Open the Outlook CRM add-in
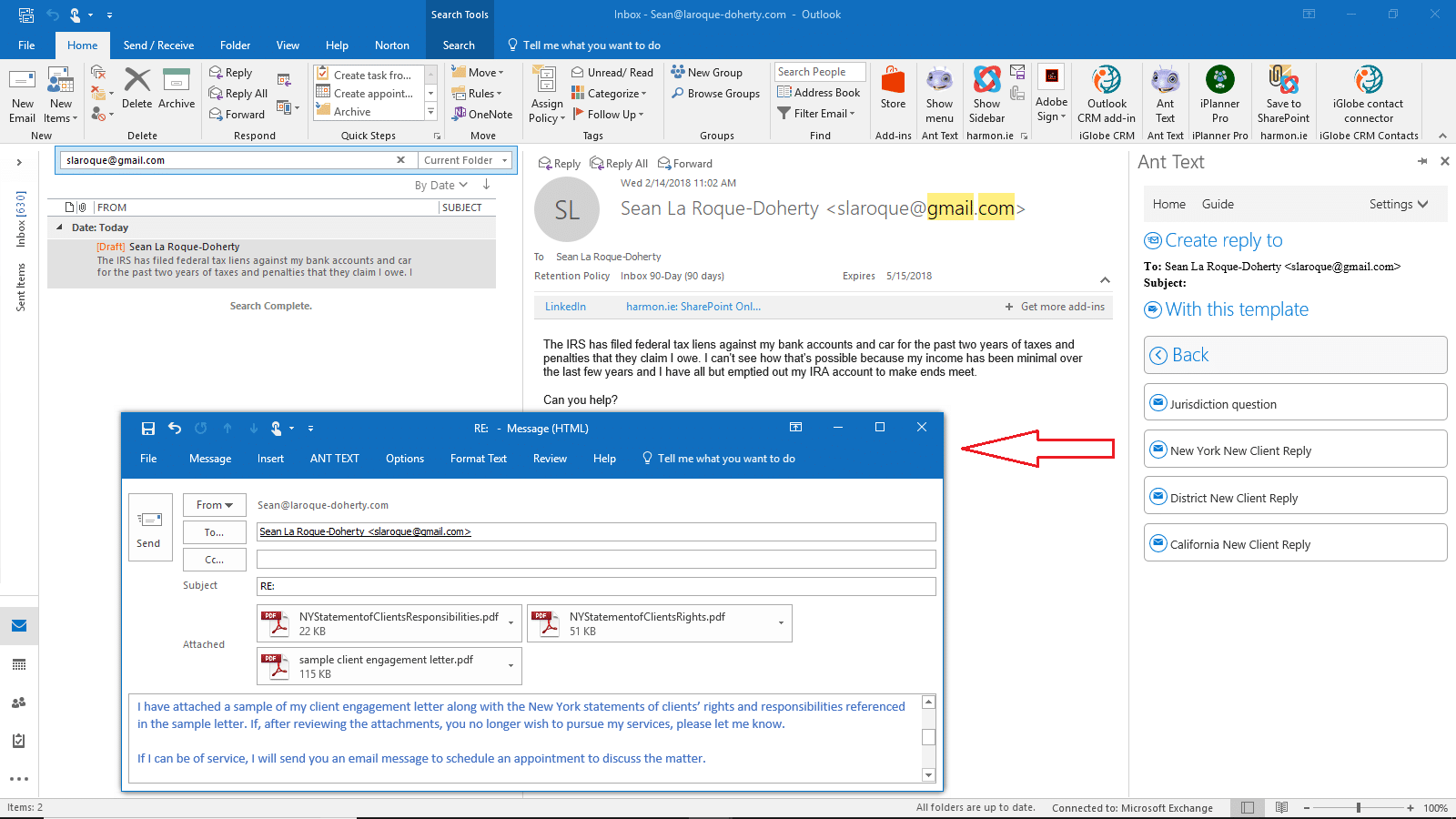Screen dimensions: 1456x819 tap(1107, 95)
